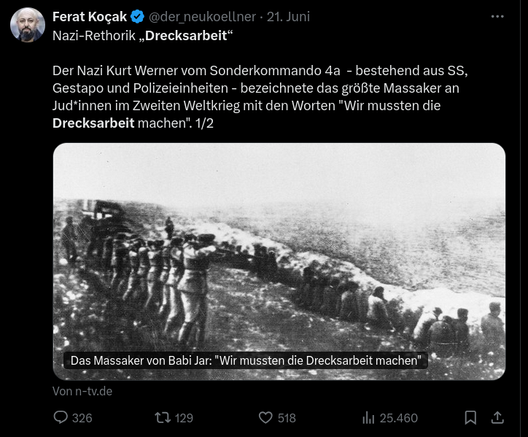Open the @der_neukoellner handle link
Screen dimensions: 528x437
[202, 17]
